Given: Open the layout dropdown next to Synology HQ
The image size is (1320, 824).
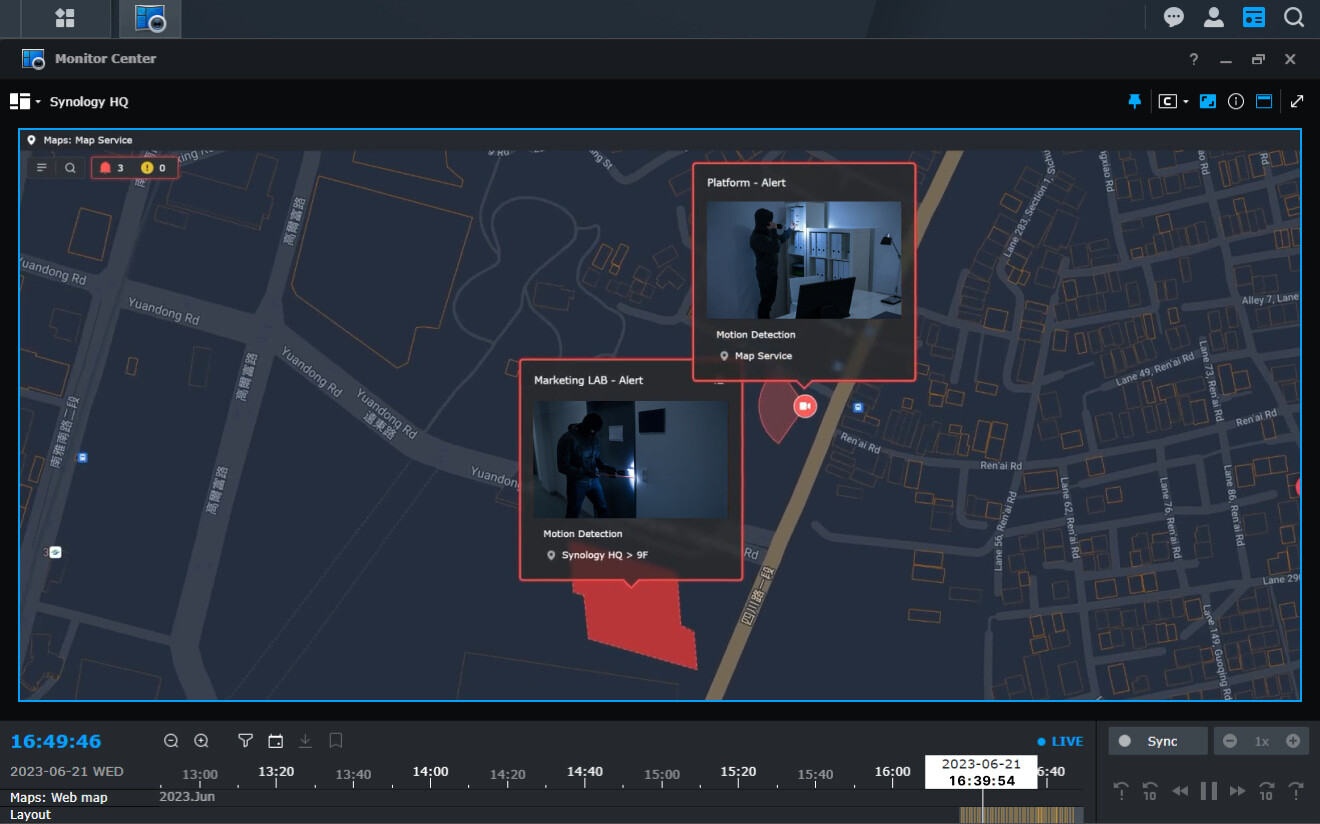Looking at the screenshot, I should (23, 101).
